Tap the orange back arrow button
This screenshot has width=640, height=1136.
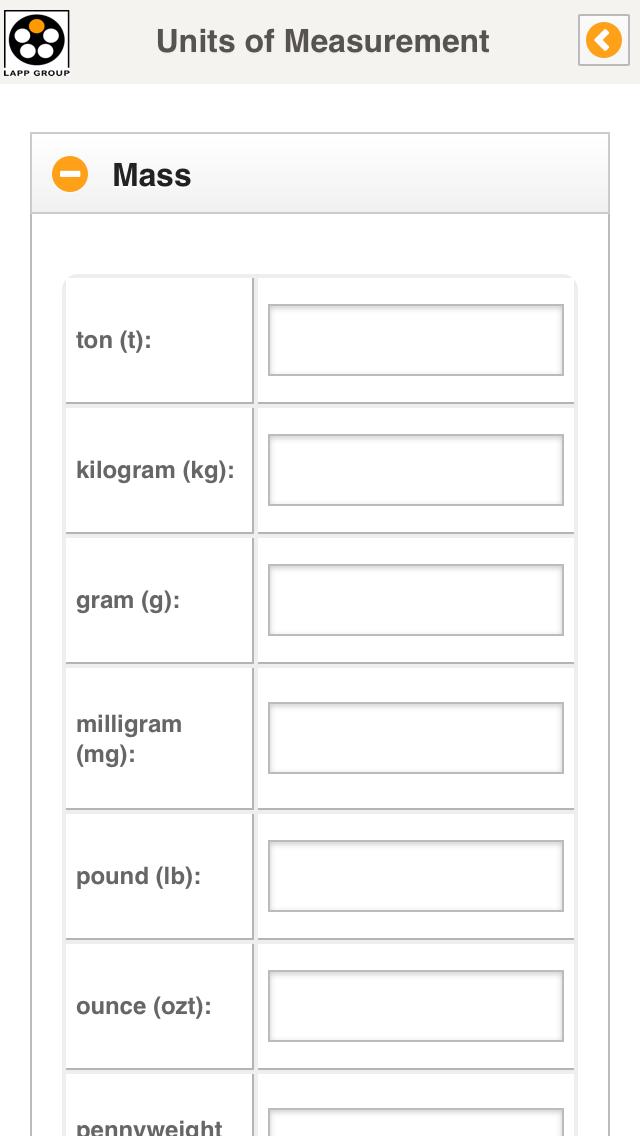point(603,41)
